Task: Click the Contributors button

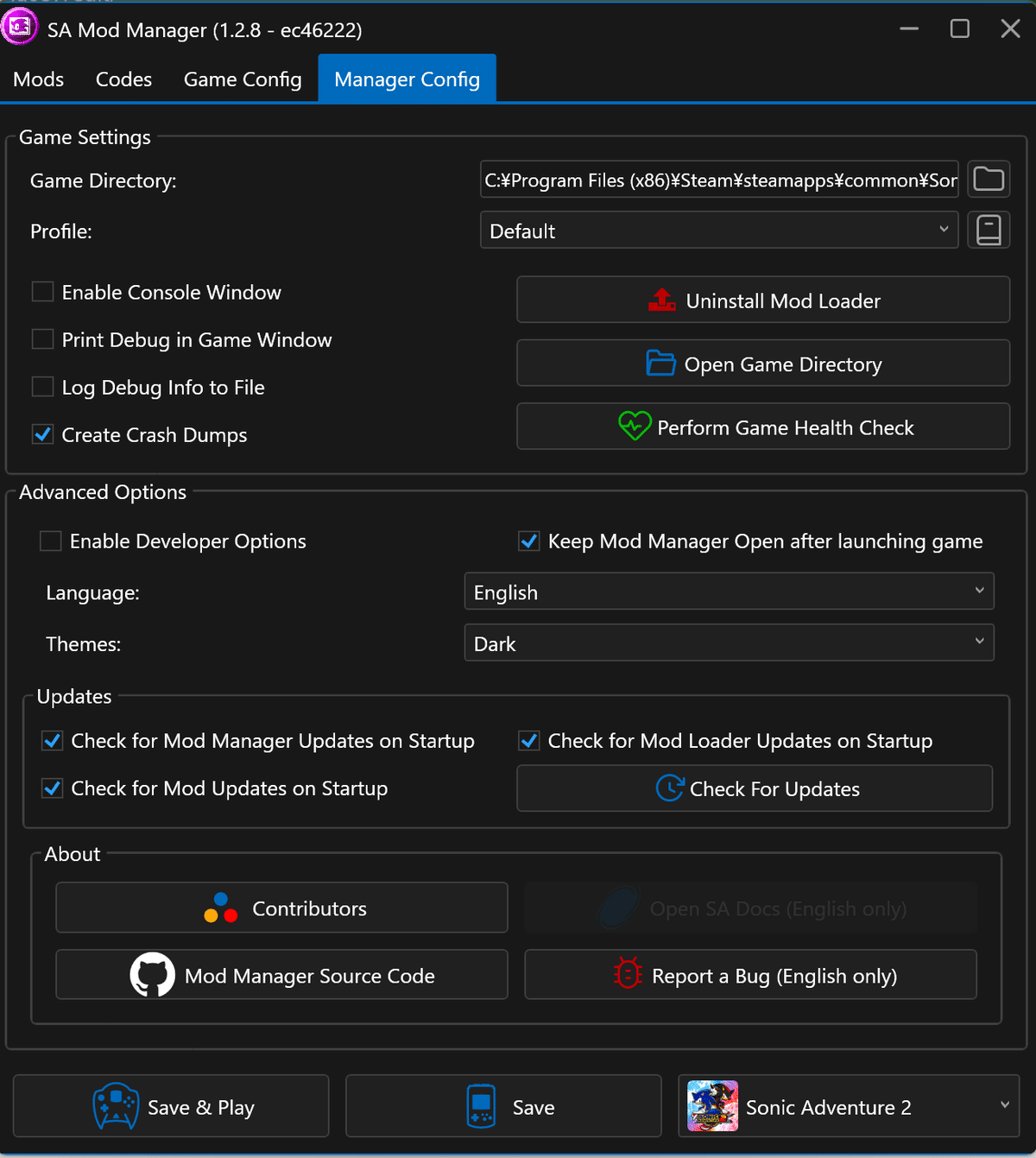Action: pos(281,908)
